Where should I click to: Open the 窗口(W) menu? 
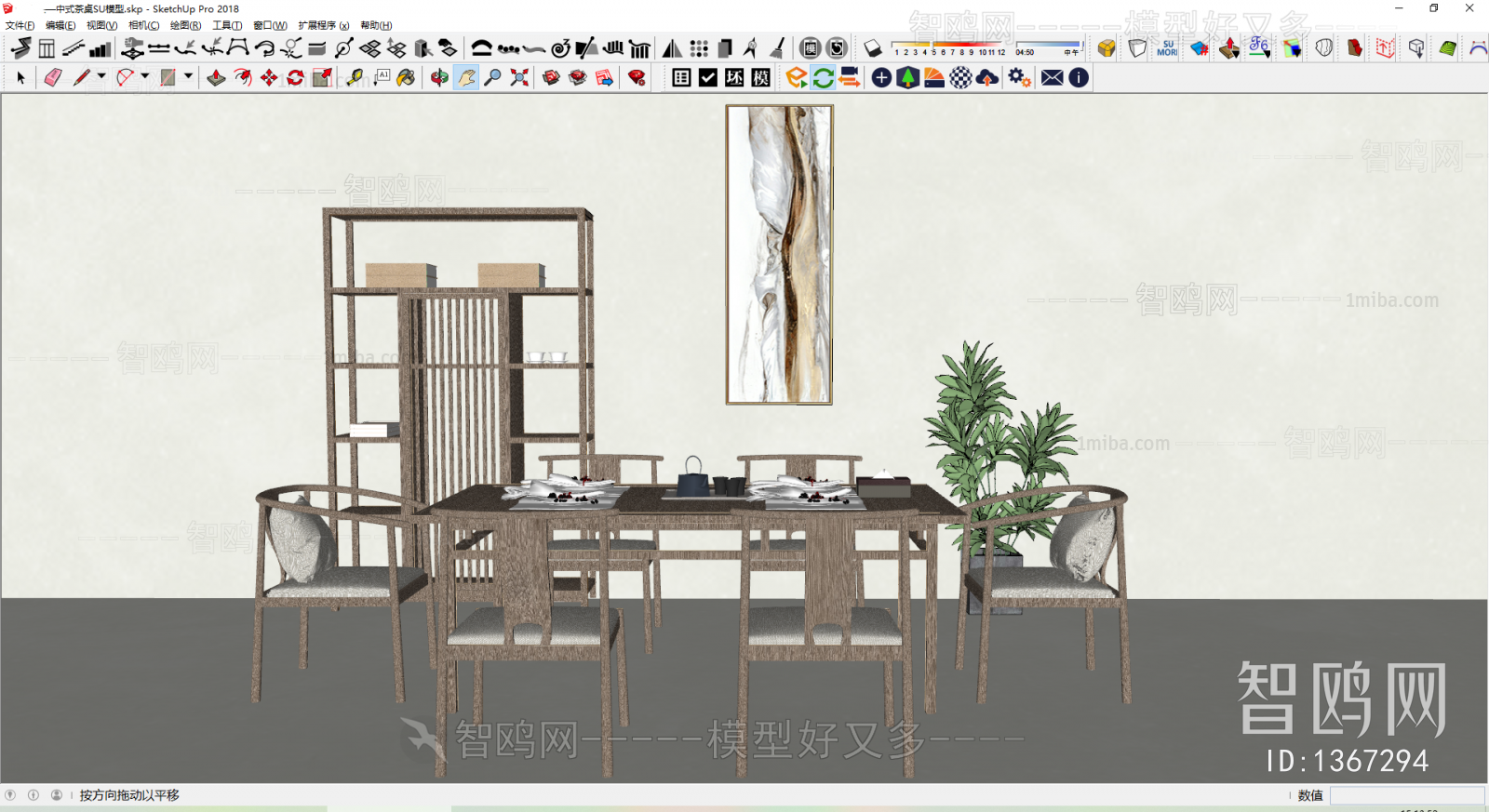(x=270, y=25)
